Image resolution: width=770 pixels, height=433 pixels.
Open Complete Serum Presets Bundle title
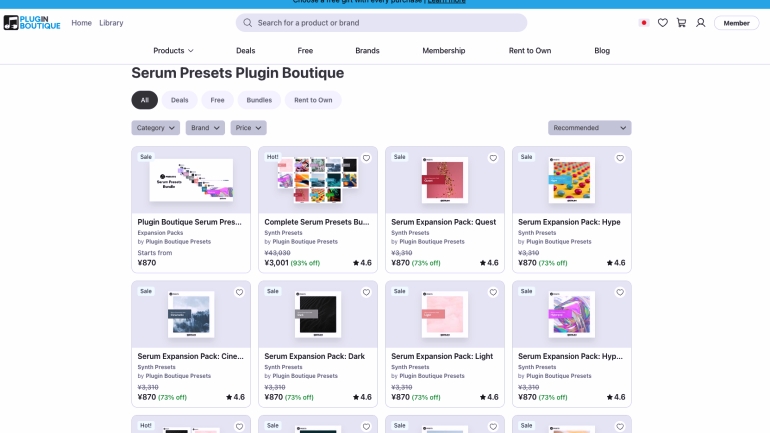317,222
